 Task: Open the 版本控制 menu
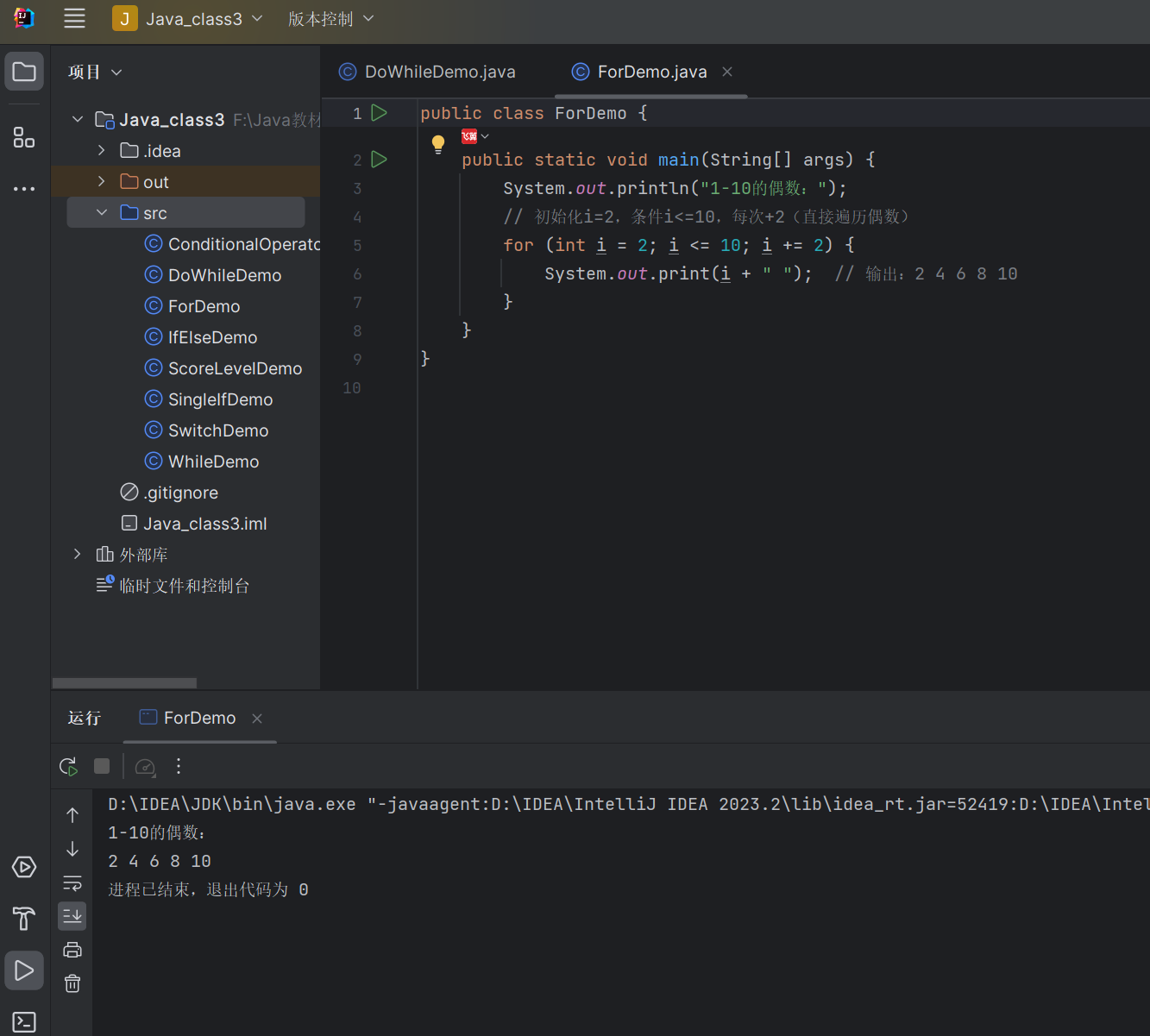[x=330, y=19]
